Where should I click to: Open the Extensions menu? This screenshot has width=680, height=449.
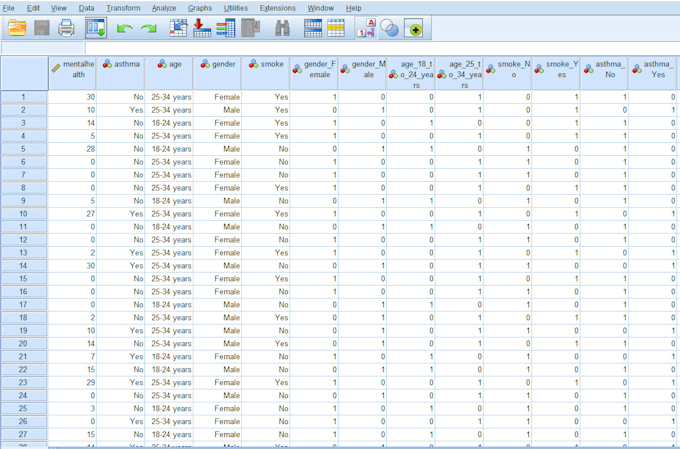click(278, 8)
